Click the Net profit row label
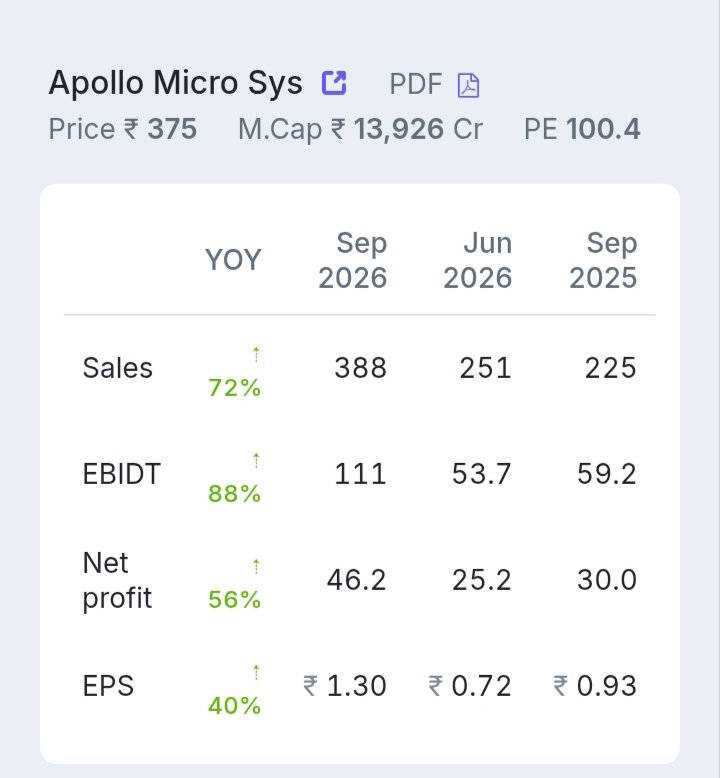This screenshot has width=720, height=778. pyautogui.click(x=117, y=580)
